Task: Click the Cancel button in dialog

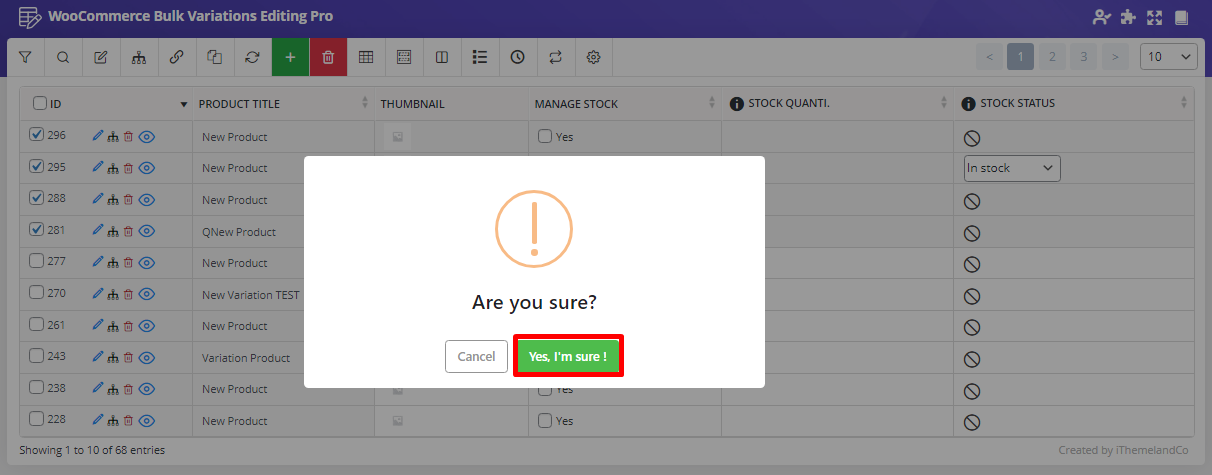Action: tap(476, 356)
